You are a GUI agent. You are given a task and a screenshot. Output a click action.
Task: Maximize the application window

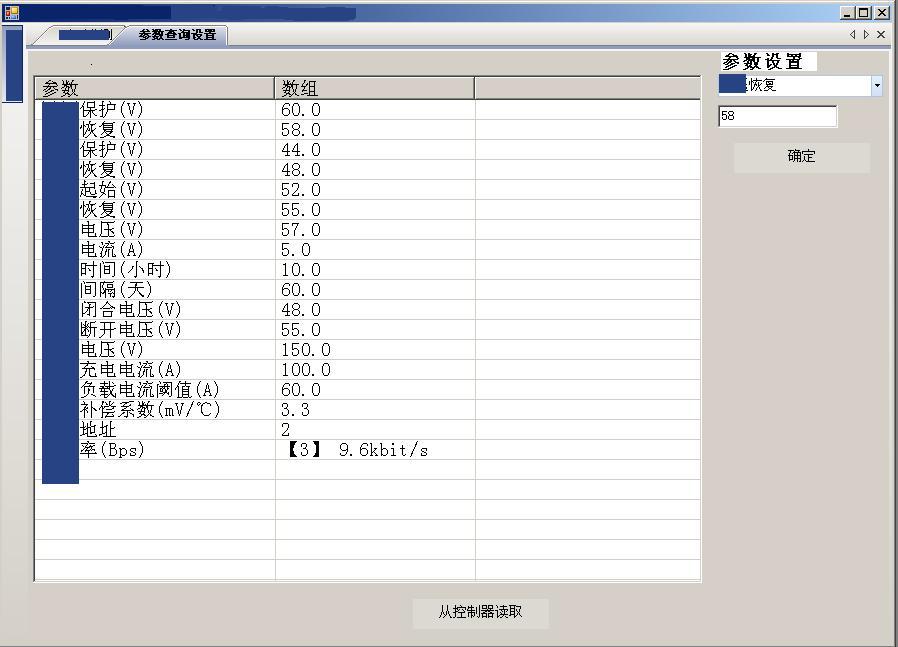point(864,12)
